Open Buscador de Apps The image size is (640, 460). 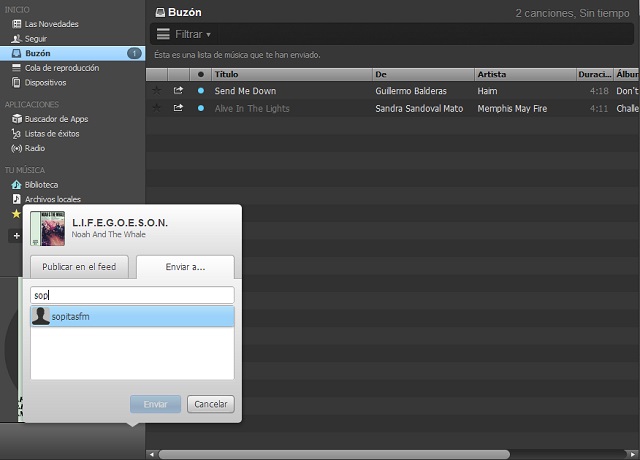pos(56,119)
